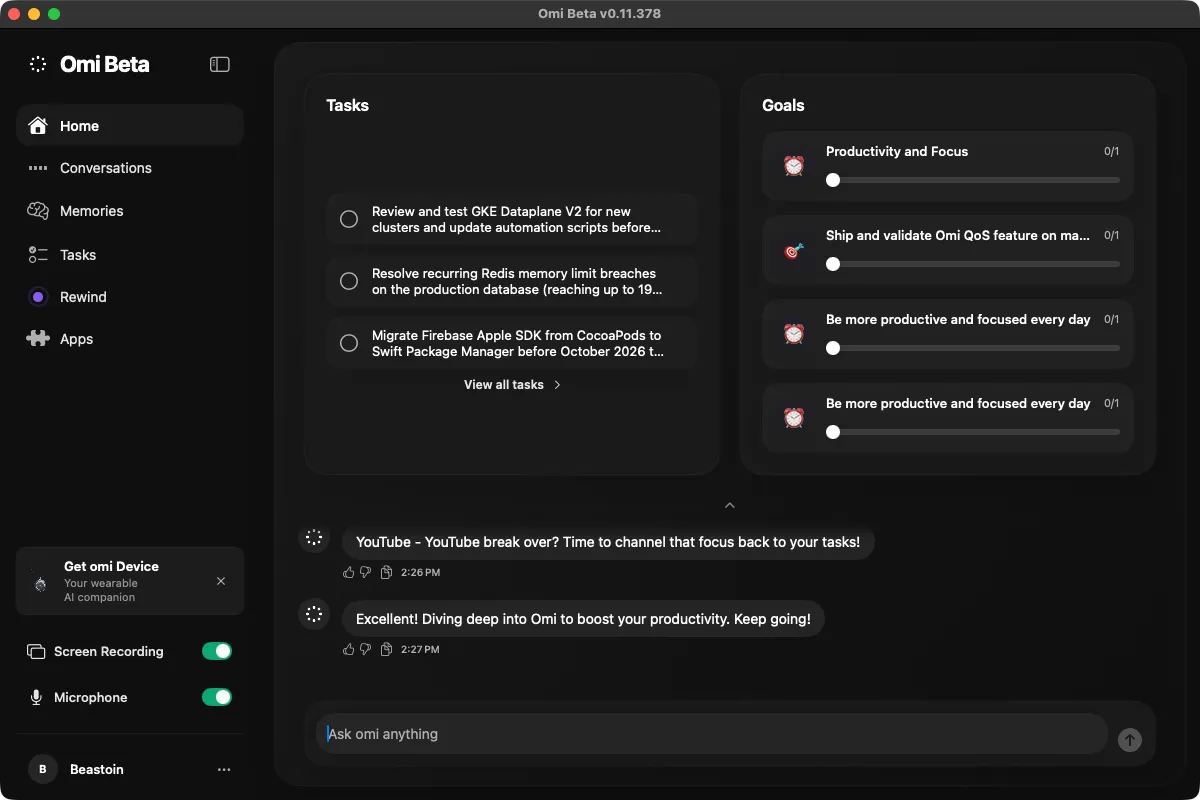1200x800 pixels.
Task: Click the YouTube break over message bubble
Action: [608, 542]
